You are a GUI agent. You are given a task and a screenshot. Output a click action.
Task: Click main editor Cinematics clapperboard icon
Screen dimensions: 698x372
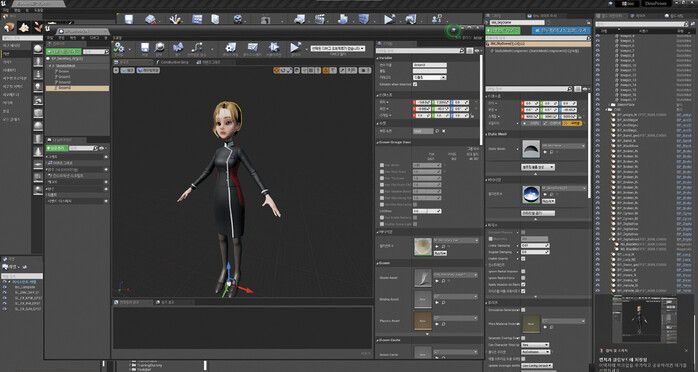320,19
